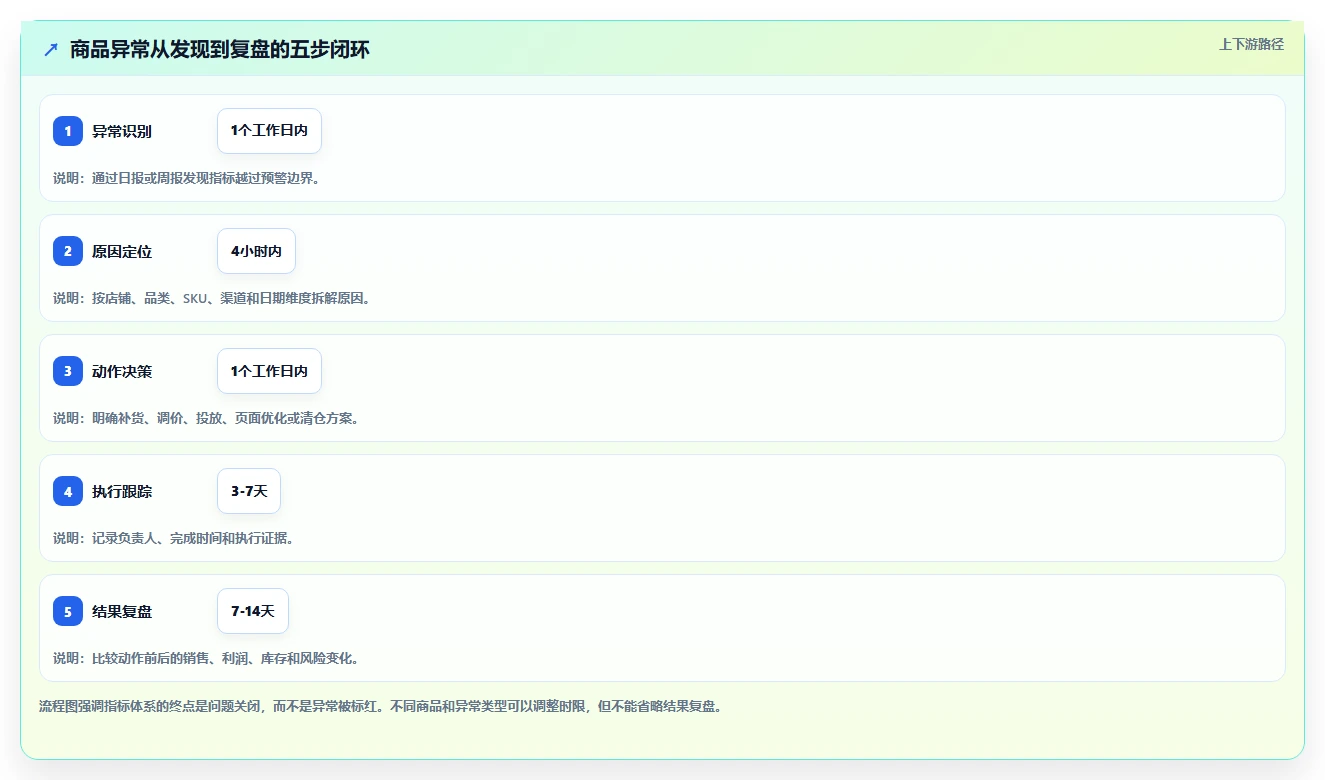The image size is (1325, 780).
Task: Select the 执行跟踪 step title
Action: (x=122, y=491)
